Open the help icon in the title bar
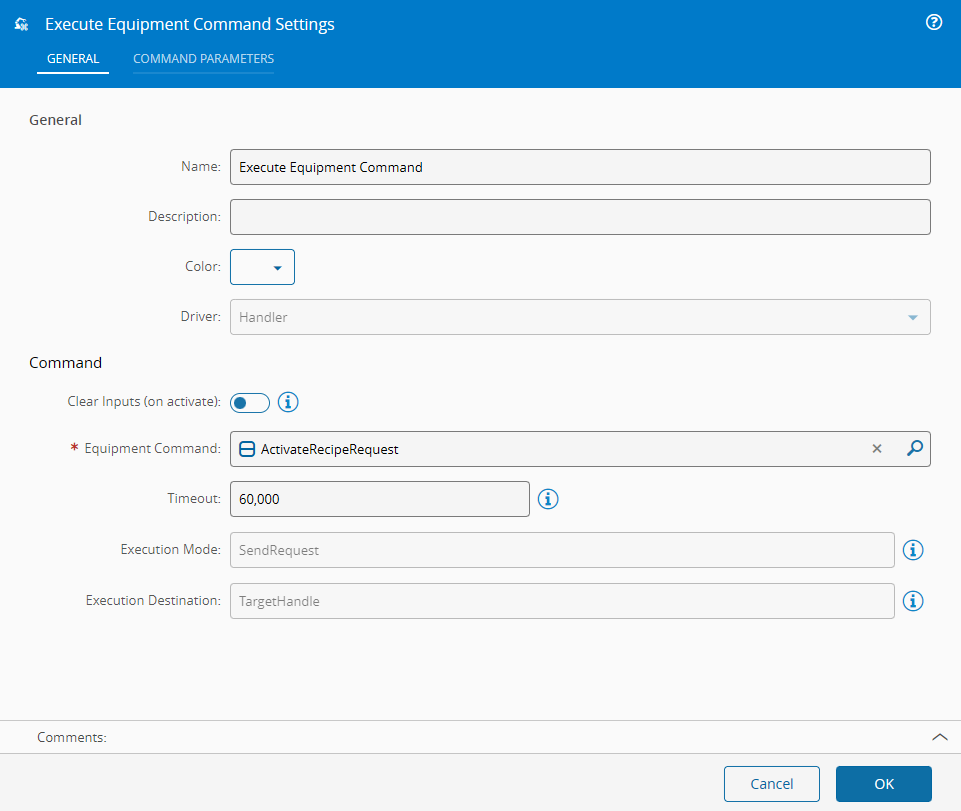This screenshot has height=811, width=961. (x=933, y=22)
